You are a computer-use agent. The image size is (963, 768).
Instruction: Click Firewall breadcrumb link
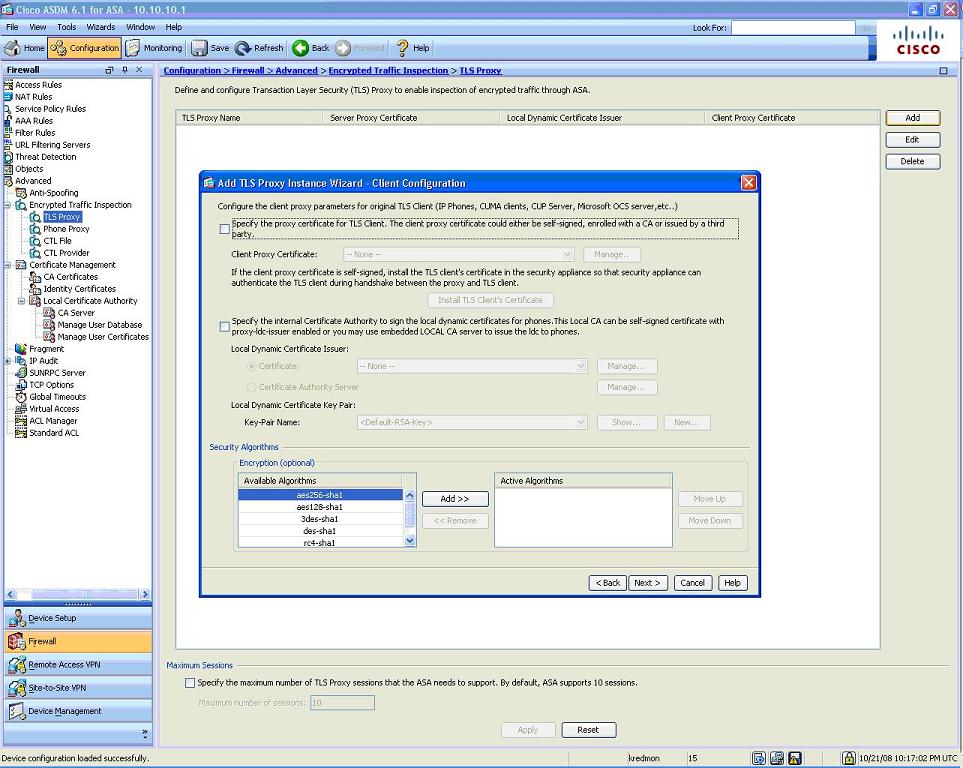tap(248, 71)
